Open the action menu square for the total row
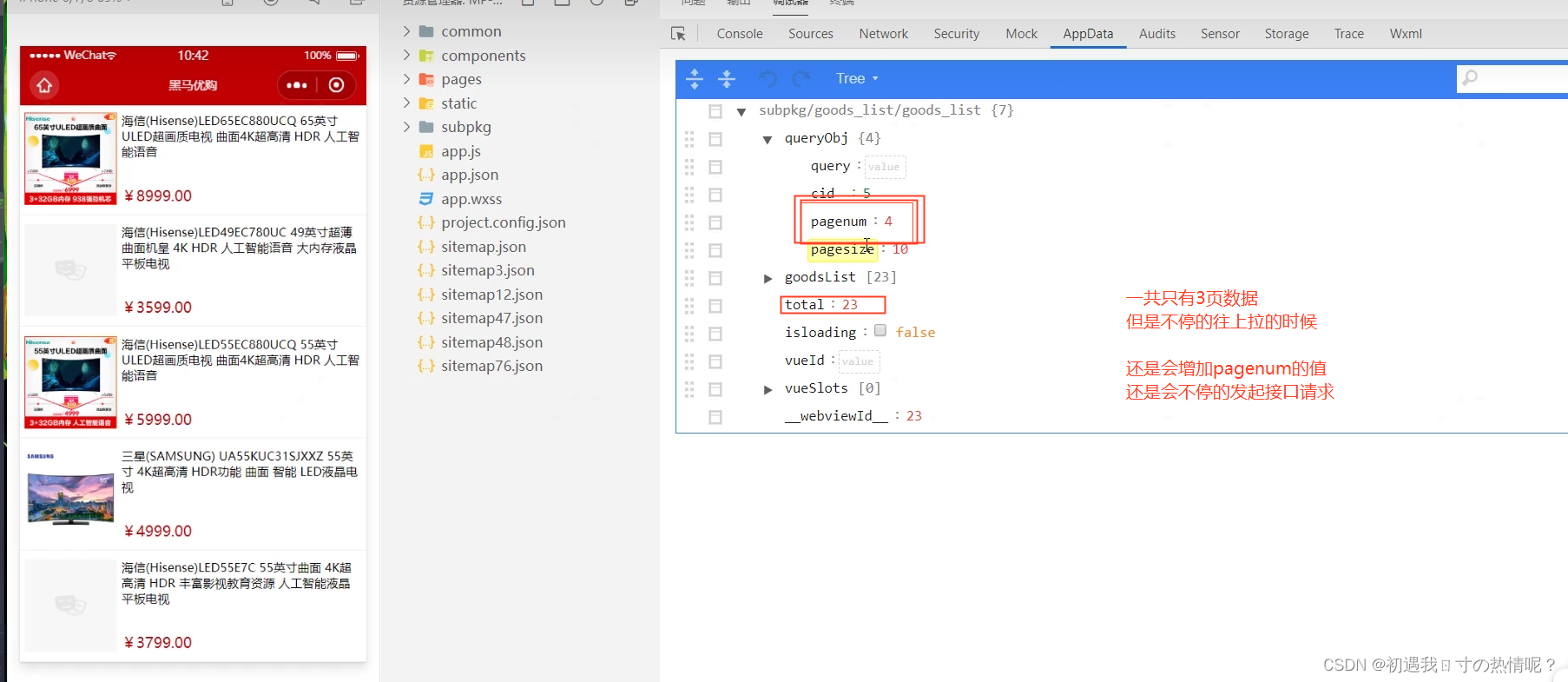Image resolution: width=1568 pixels, height=682 pixels. click(x=715, y=306)
